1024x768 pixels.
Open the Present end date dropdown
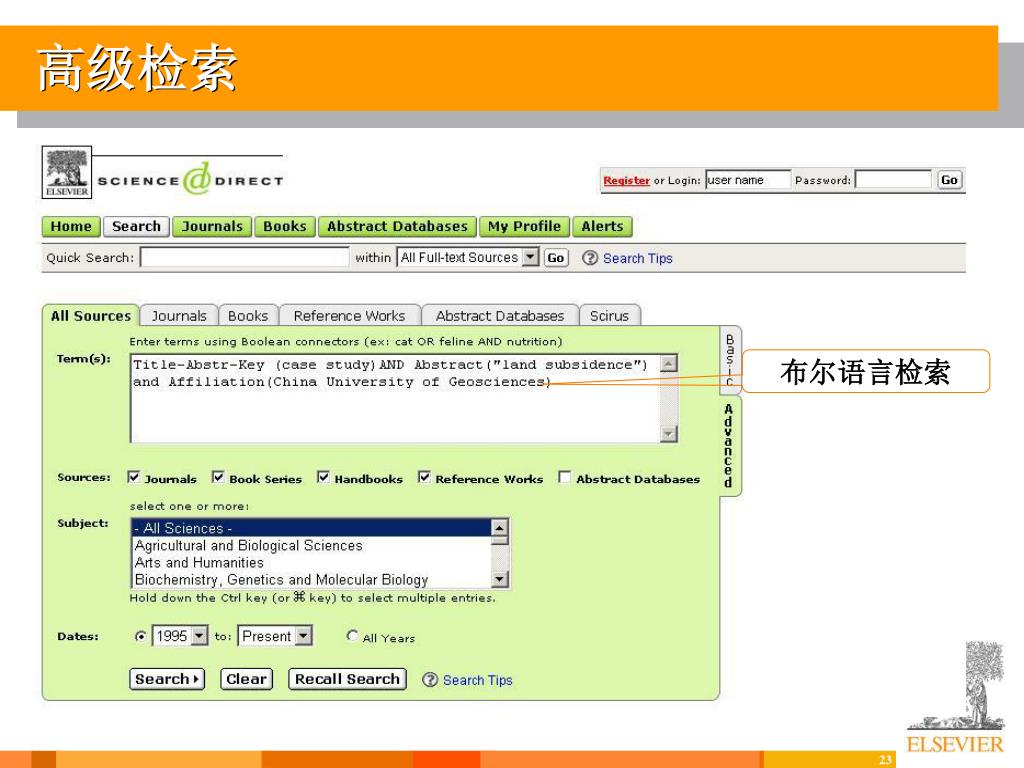coord(304,635)
